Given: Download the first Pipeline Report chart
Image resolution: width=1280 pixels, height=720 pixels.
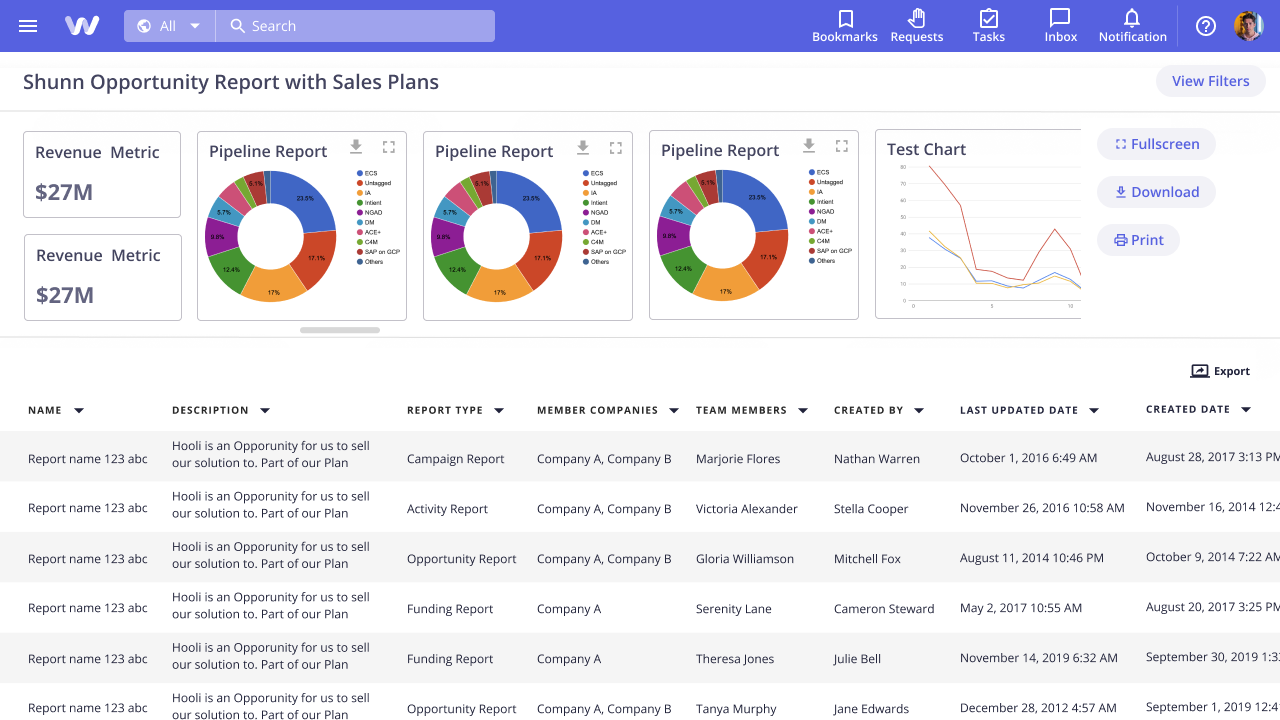Looking at the screenshot, I should [x=356, y=147].
